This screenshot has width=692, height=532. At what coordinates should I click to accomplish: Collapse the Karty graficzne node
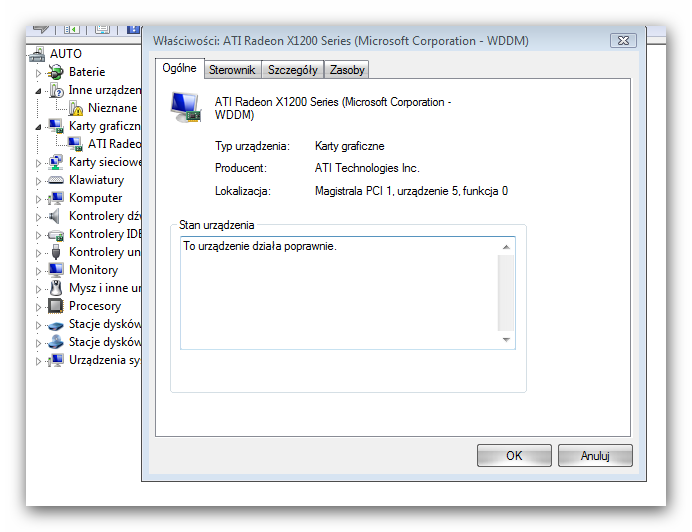38,127
